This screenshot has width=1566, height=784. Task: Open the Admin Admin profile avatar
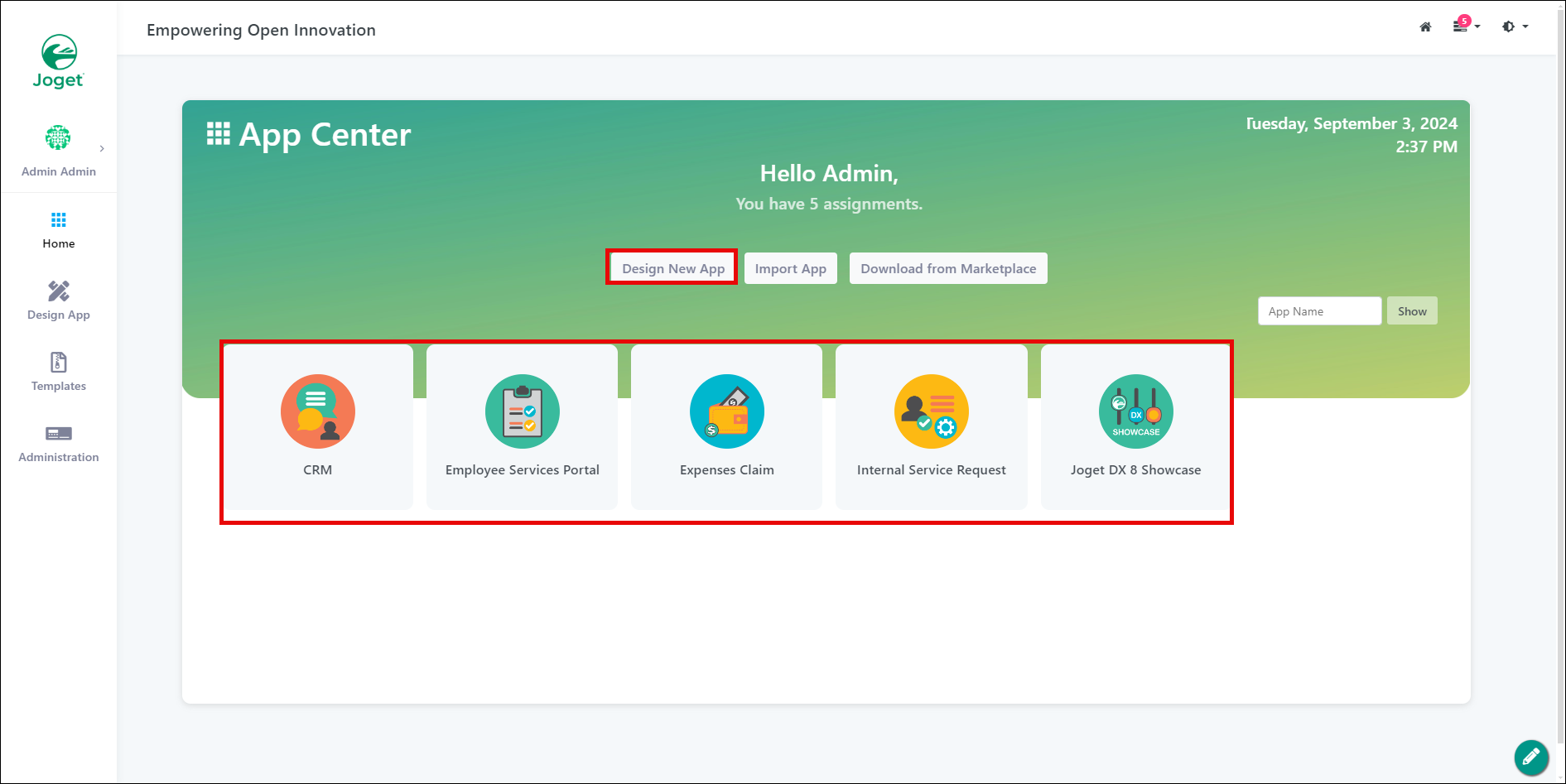coord(58,137)
